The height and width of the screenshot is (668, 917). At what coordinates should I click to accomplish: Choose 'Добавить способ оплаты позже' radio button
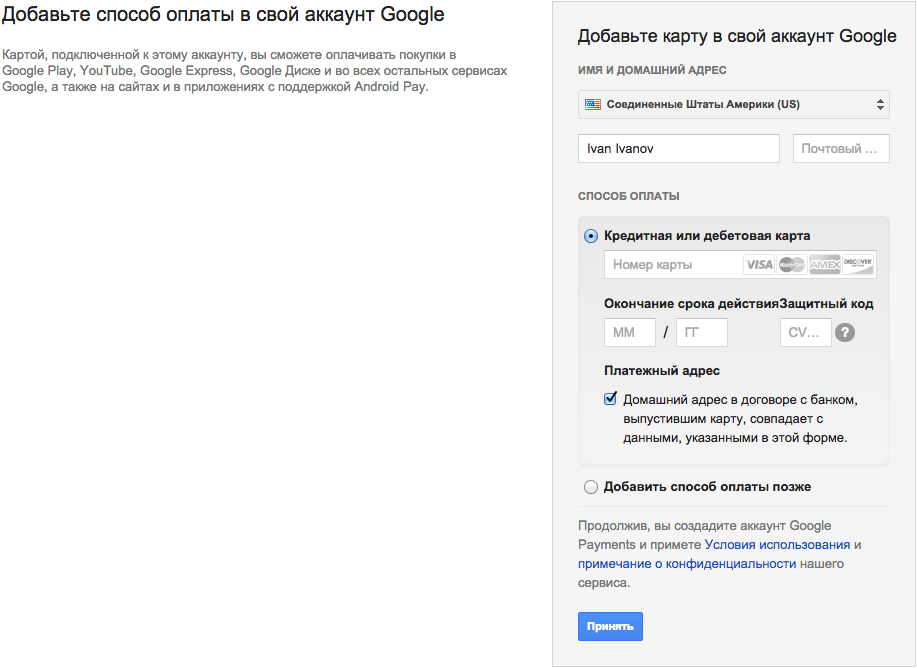[591, 487]
